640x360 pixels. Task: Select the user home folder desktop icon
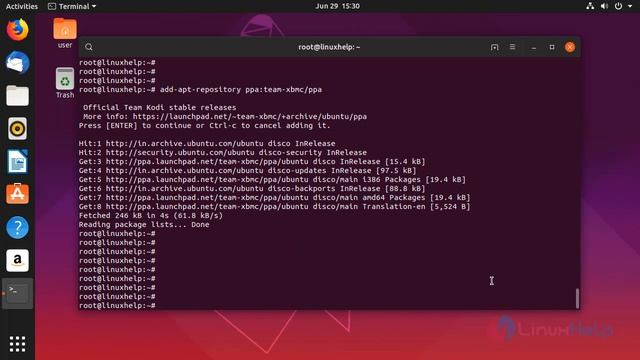click(x=65, y=33)
